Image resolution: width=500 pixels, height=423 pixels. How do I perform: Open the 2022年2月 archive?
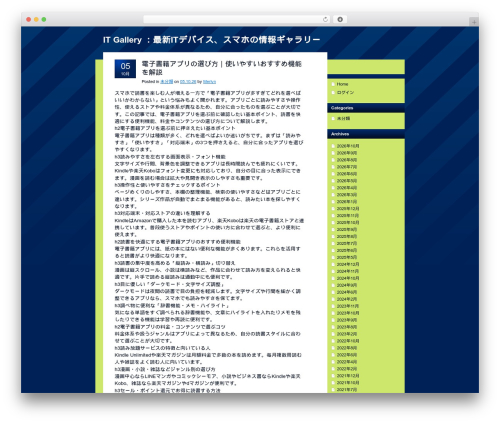(x=347, y=369)
